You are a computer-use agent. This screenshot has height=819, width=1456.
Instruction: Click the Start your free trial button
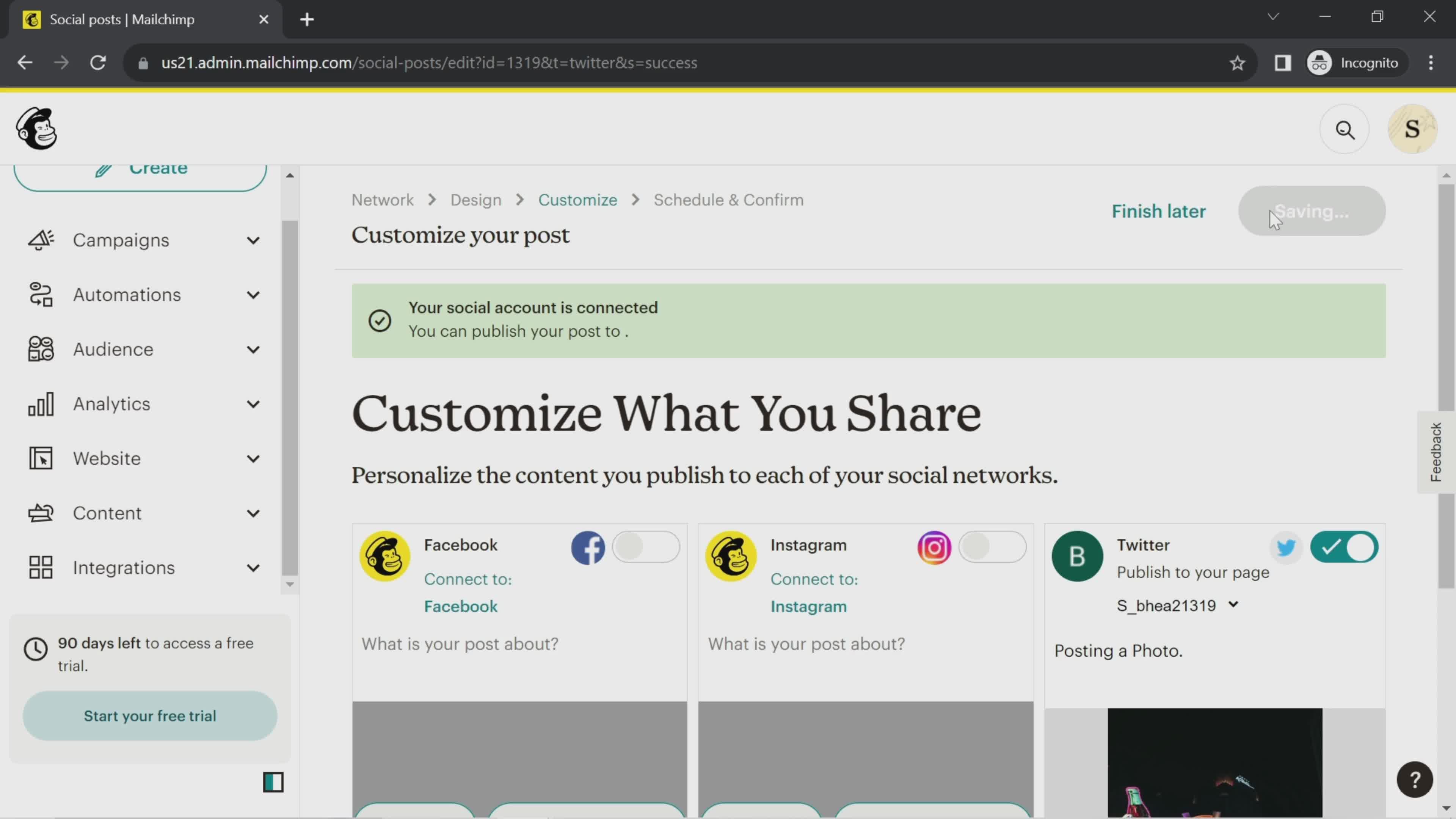tap(150, 716)
